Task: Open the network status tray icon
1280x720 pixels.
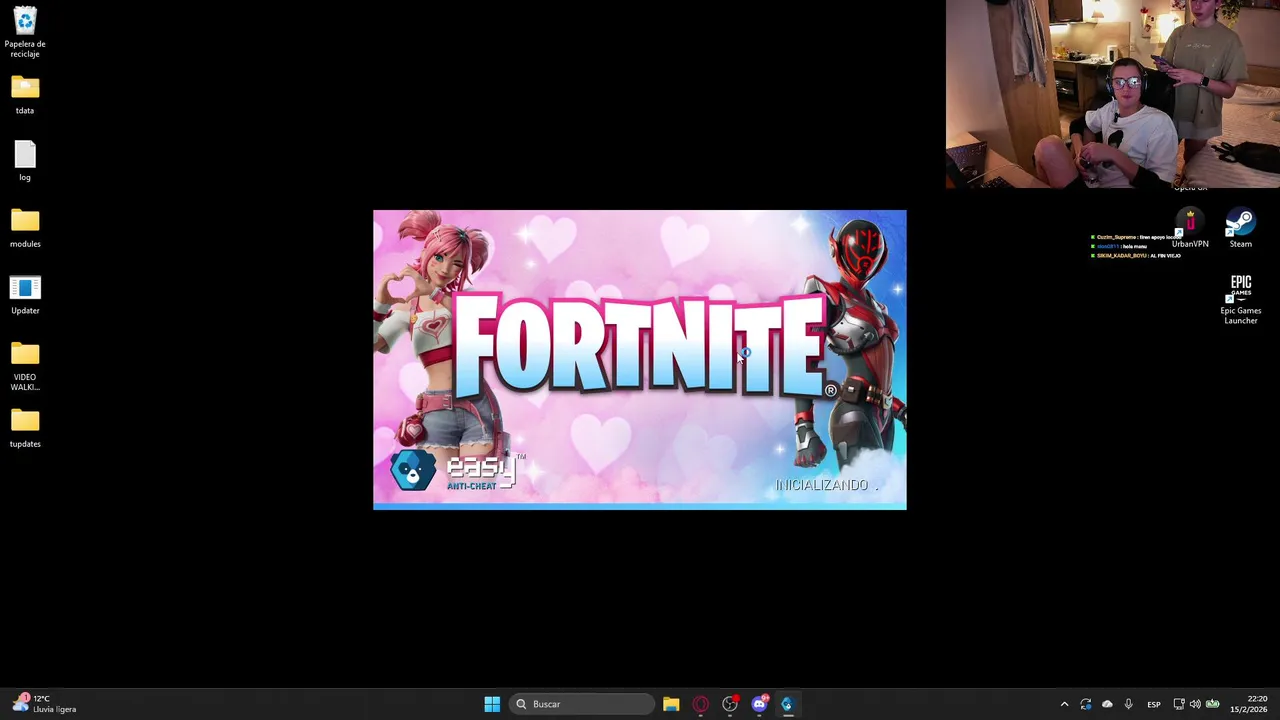Action: [x=1179, y=704]
